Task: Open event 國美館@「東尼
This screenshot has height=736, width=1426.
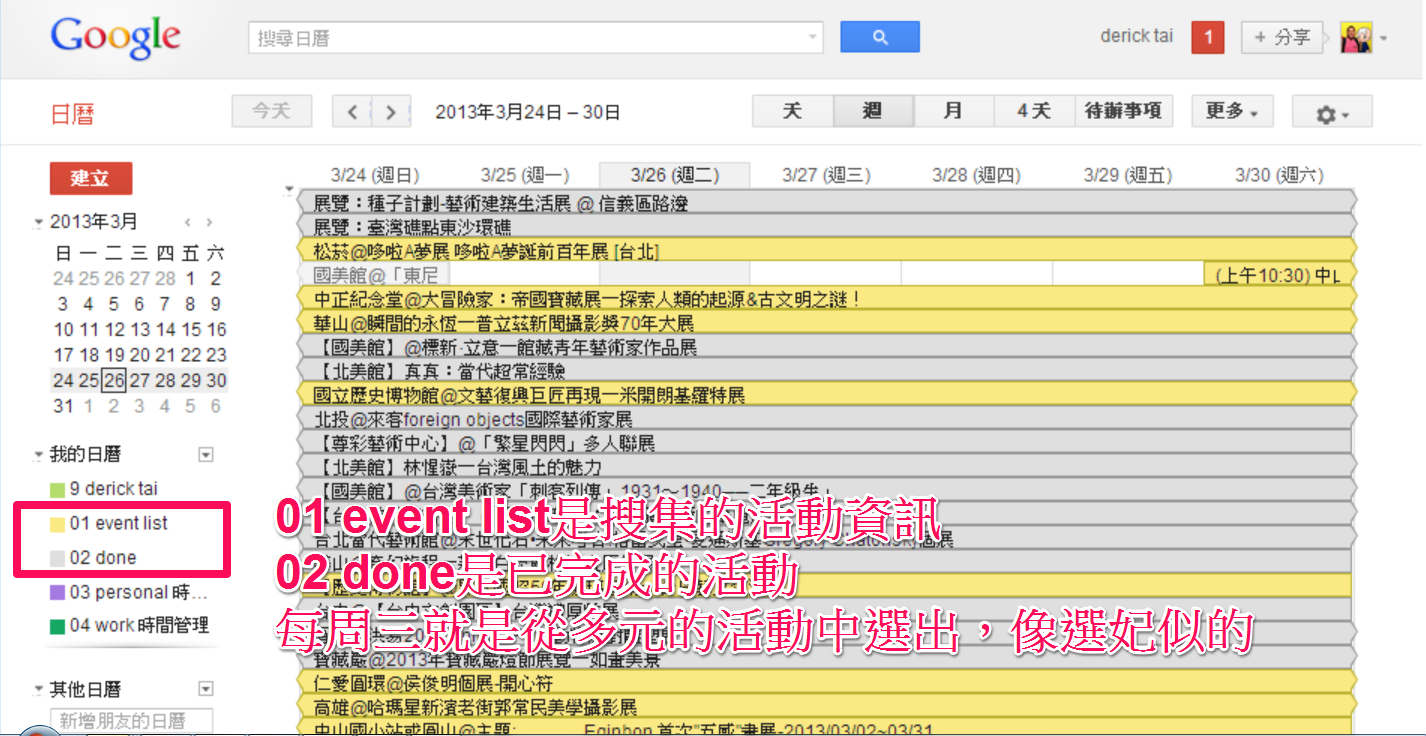Action: coord(374,275)
